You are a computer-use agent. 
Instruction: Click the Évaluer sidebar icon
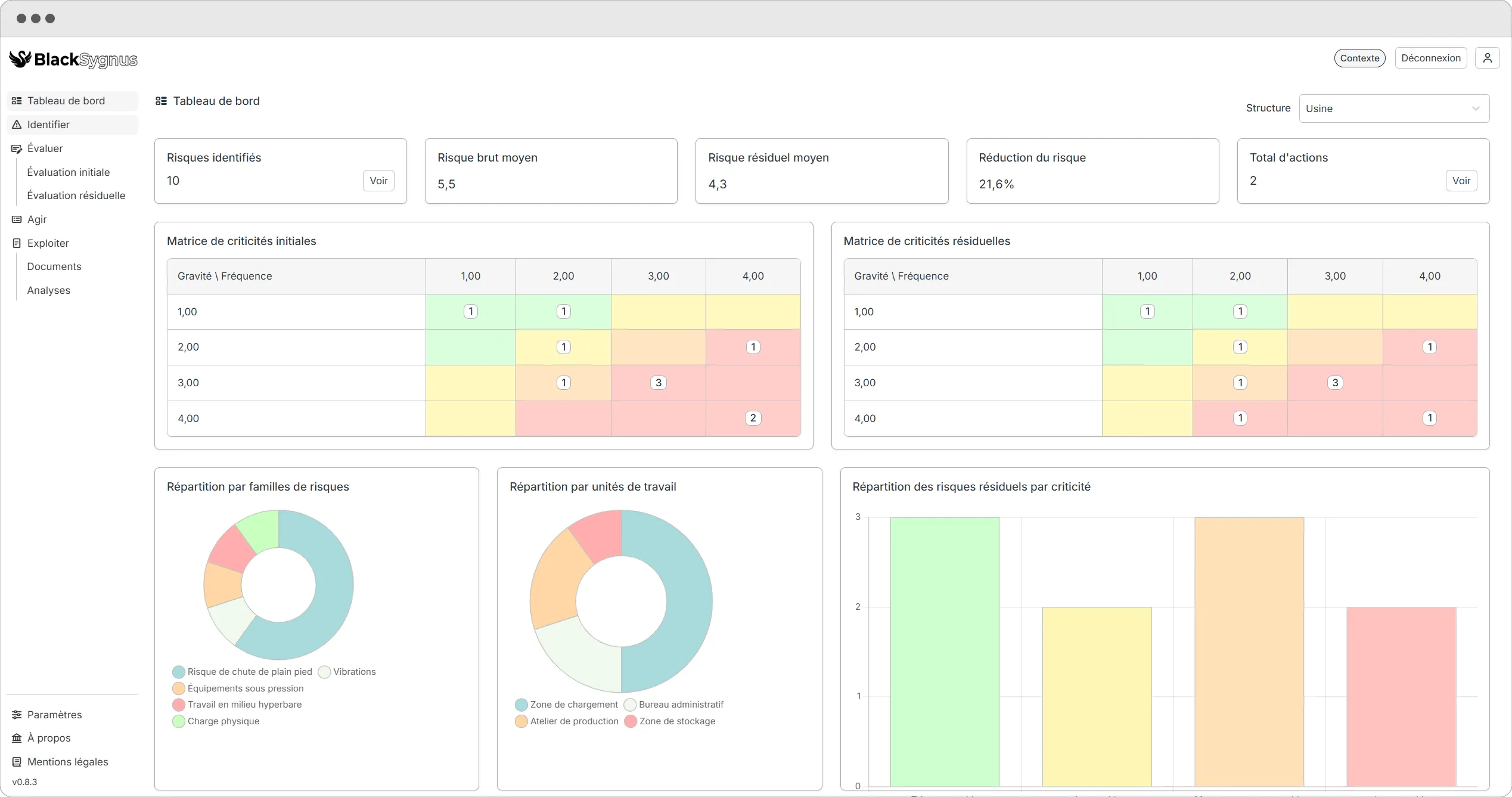pos(17,148)
